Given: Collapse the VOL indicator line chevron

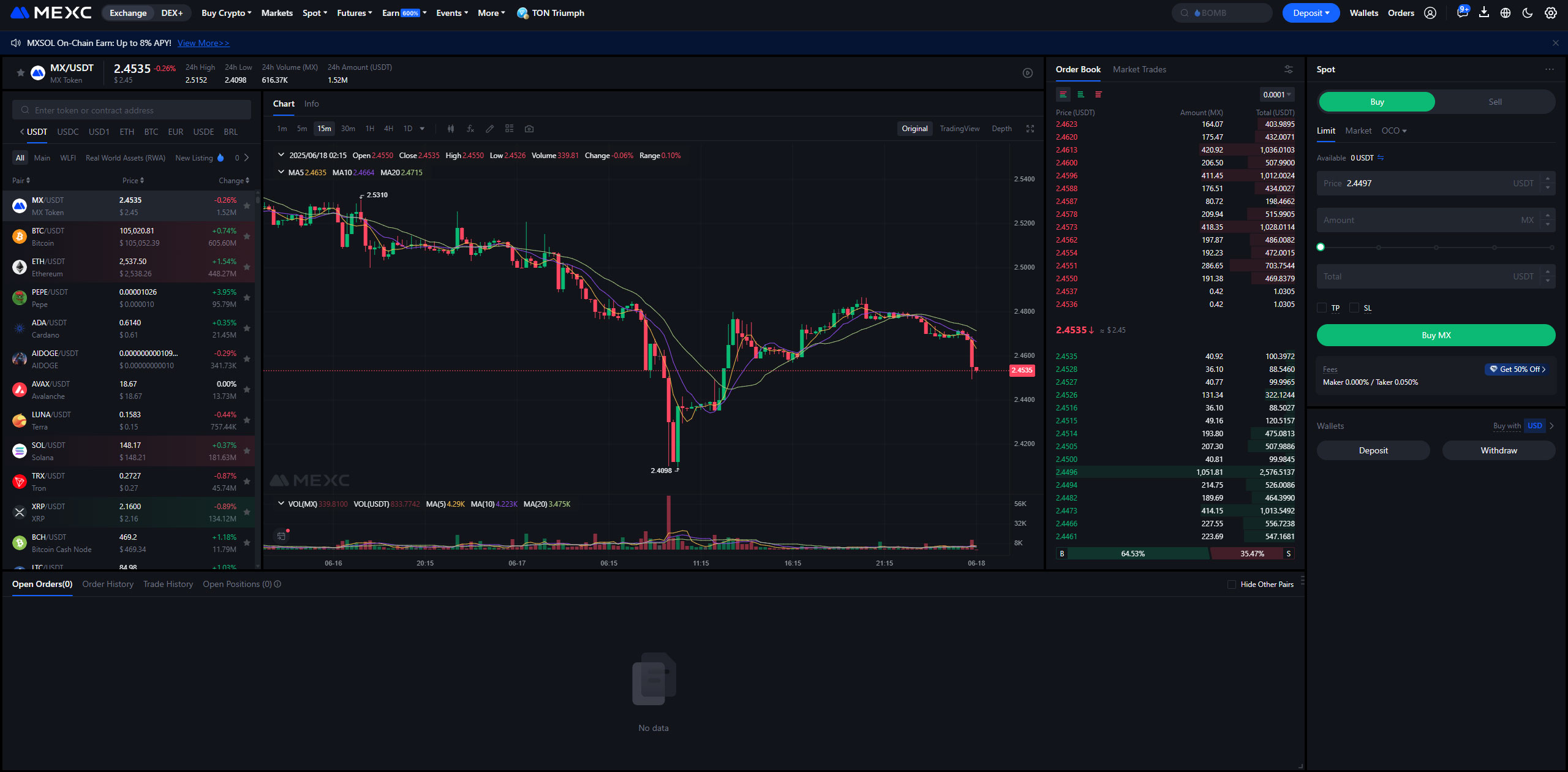Looking at the screenshot, I should 281,504.
